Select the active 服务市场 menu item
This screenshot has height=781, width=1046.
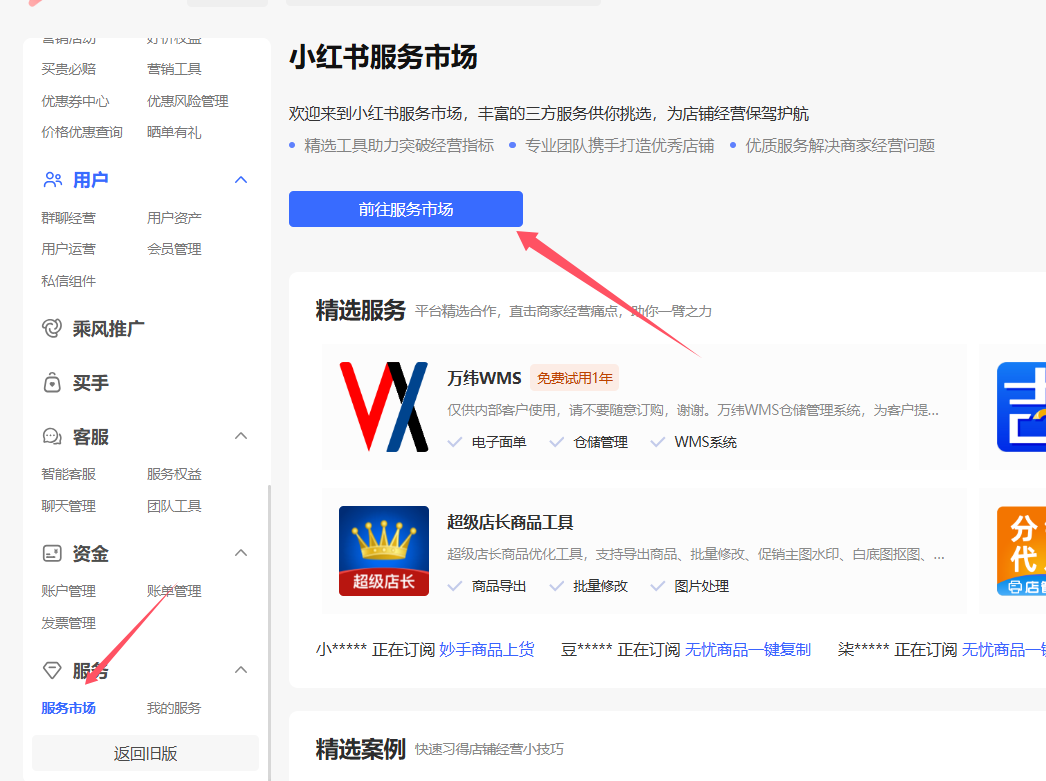coord(69,708)
